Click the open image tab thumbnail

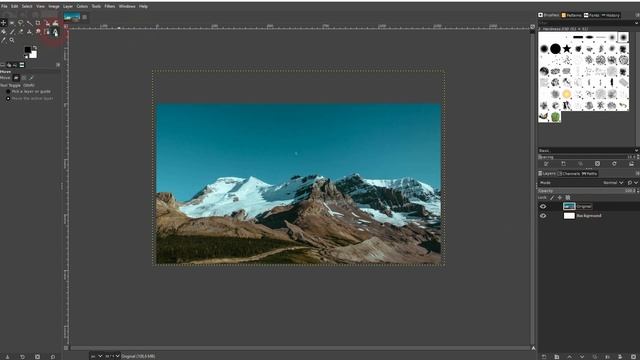click(72, 17)
